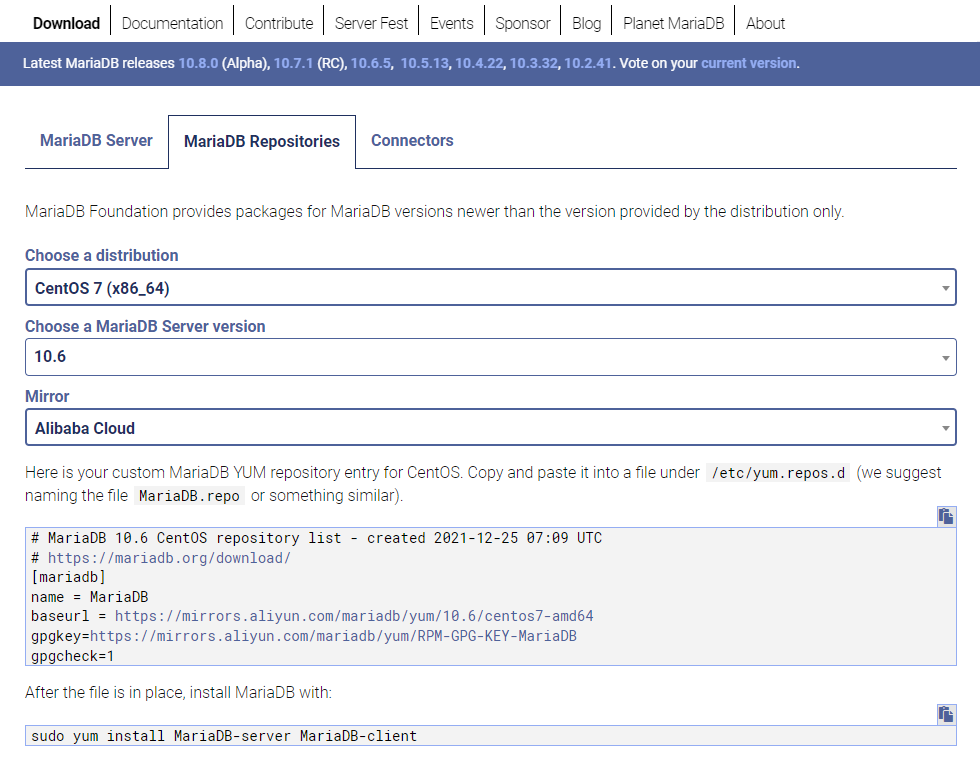Image resolution: width=980 pixels, height=761 pixels.
Task: Open the 10.4.22 release link
Action: point(479,63)
